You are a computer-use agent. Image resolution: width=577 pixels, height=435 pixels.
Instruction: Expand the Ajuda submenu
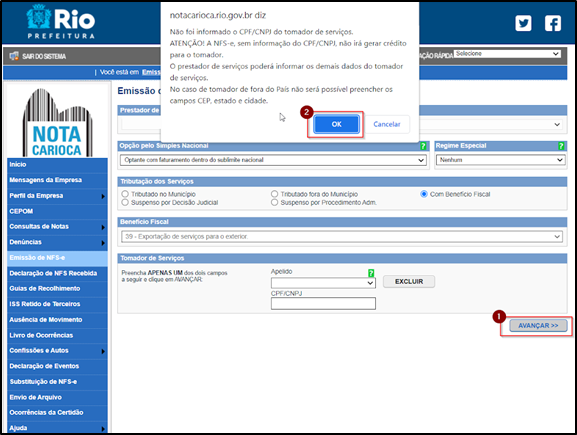click(x=103, y=429)
